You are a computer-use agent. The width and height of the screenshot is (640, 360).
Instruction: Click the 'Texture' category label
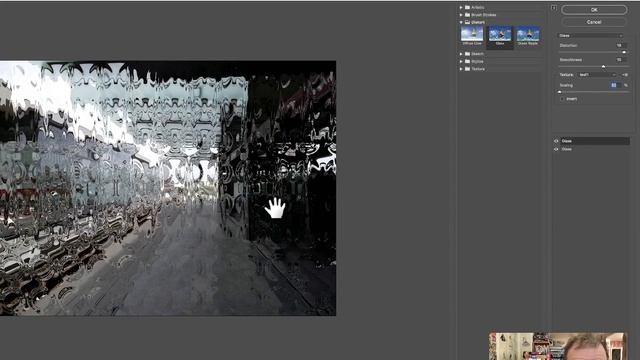478,69
